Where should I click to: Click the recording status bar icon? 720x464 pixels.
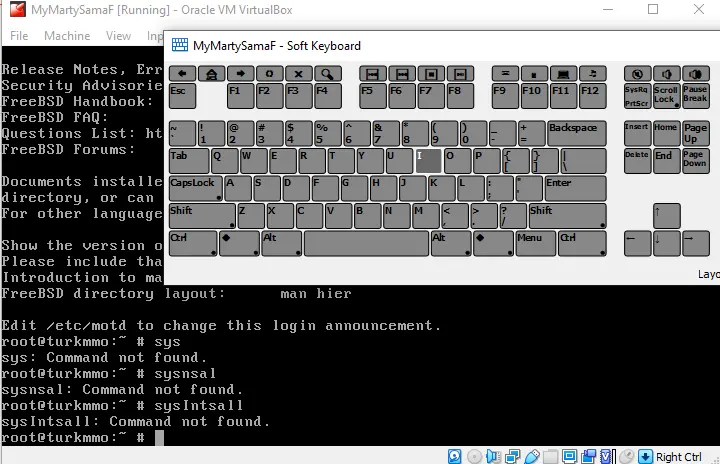(588, 456)
